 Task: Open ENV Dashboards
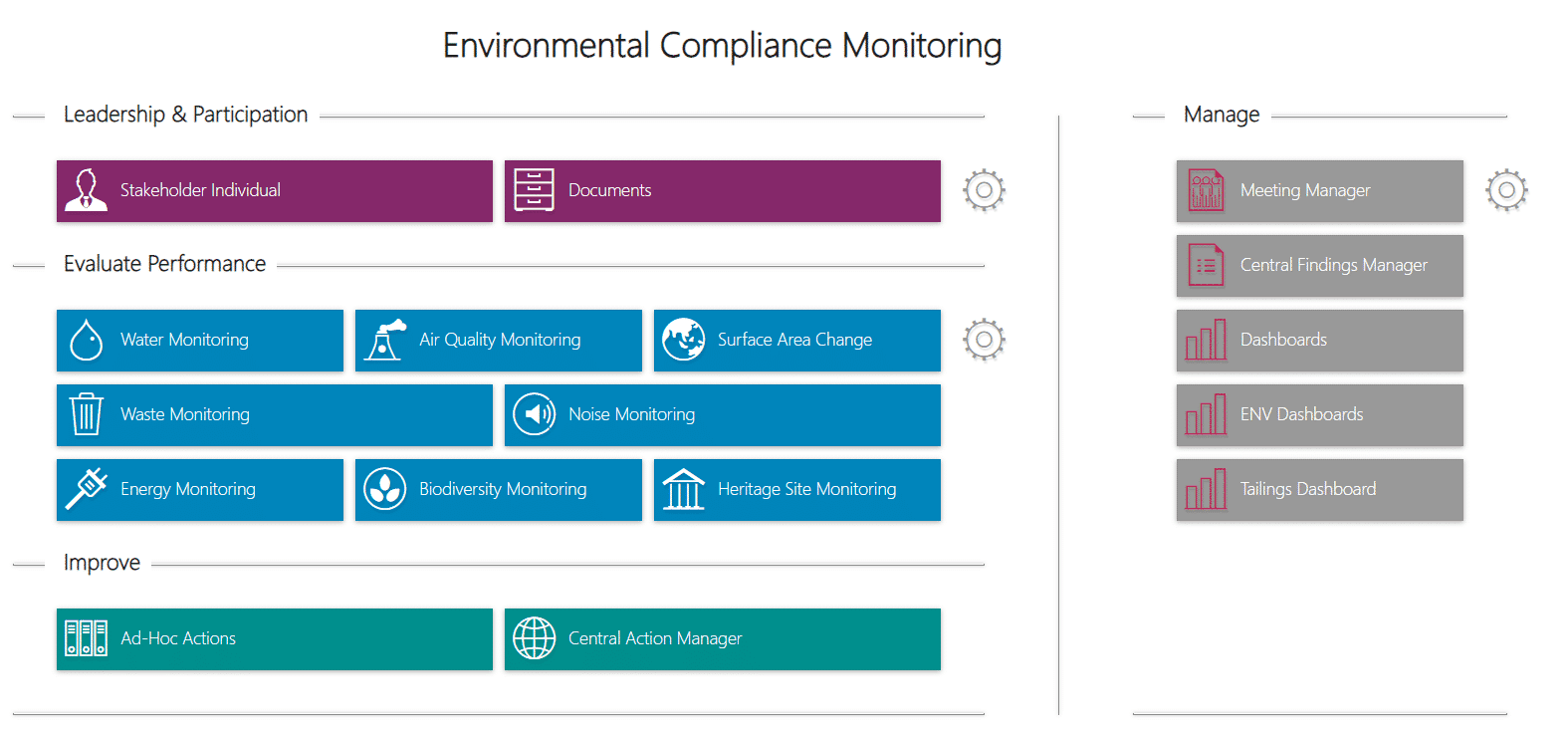click(x=1320, y=415)
